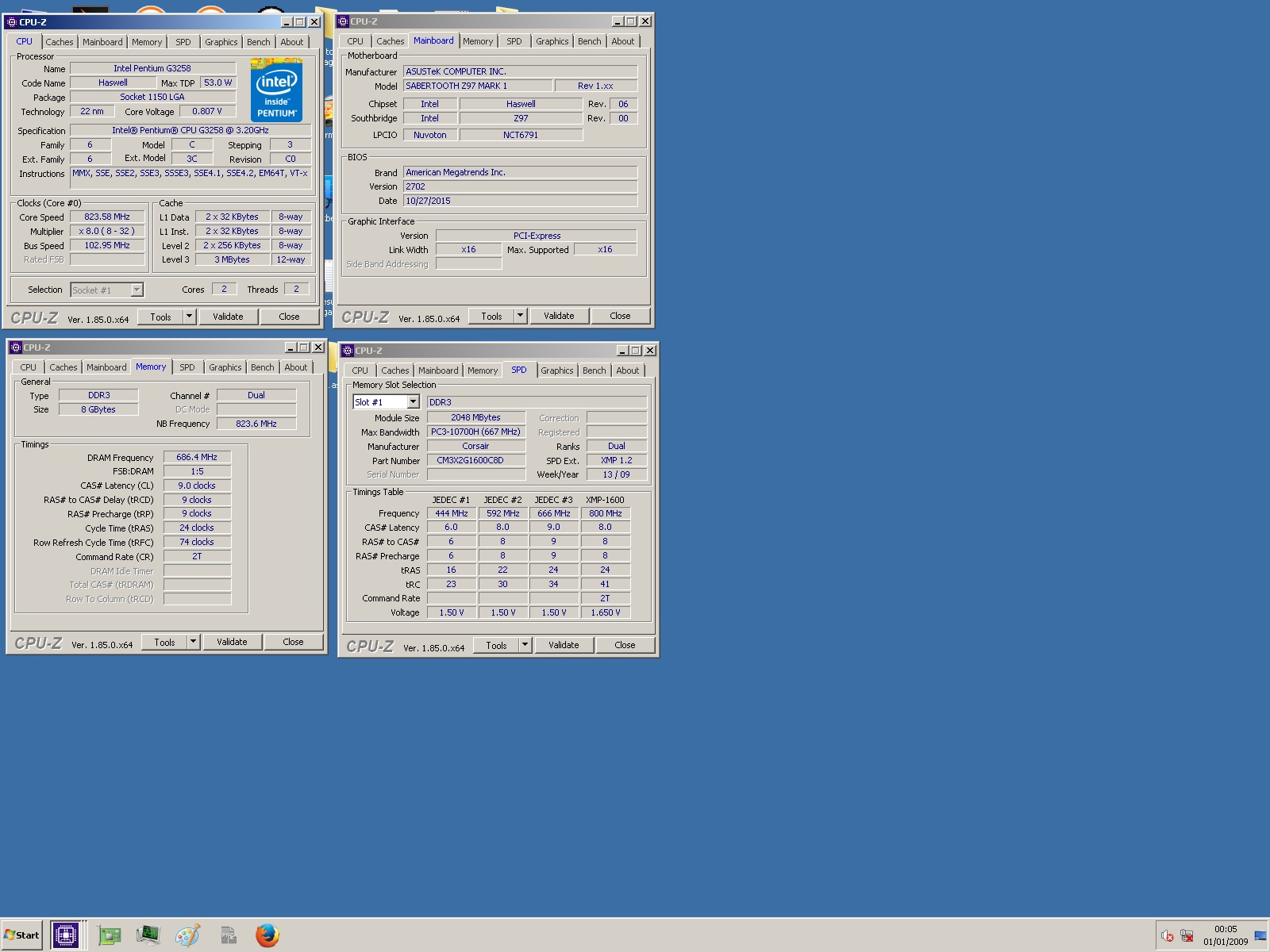Launch Firefox from the taskbar

click(267, 935)
